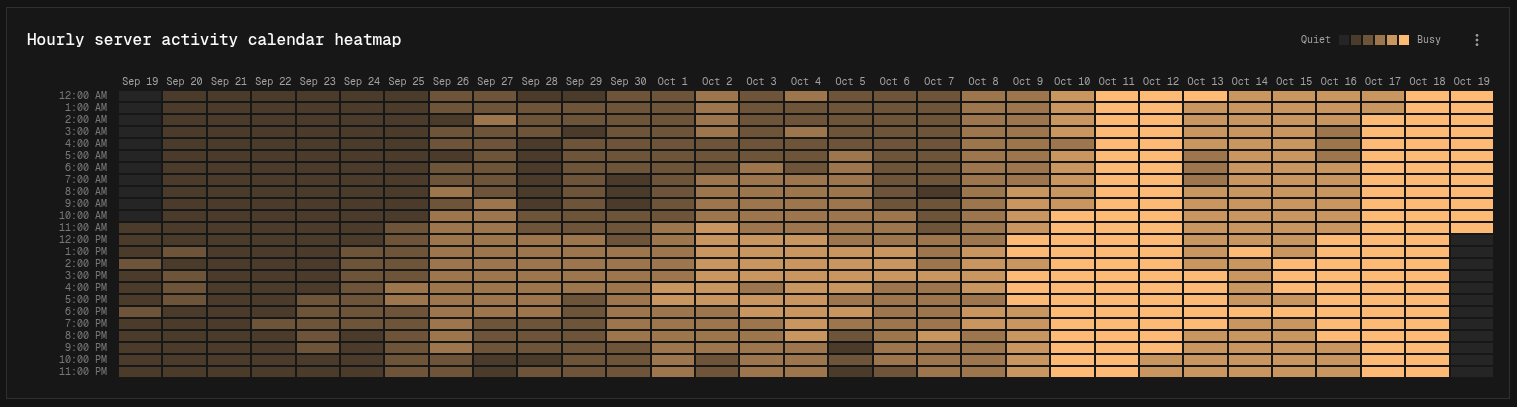Click the '8:00 PM' row label
1517x407 pixels.
[86, 336]
